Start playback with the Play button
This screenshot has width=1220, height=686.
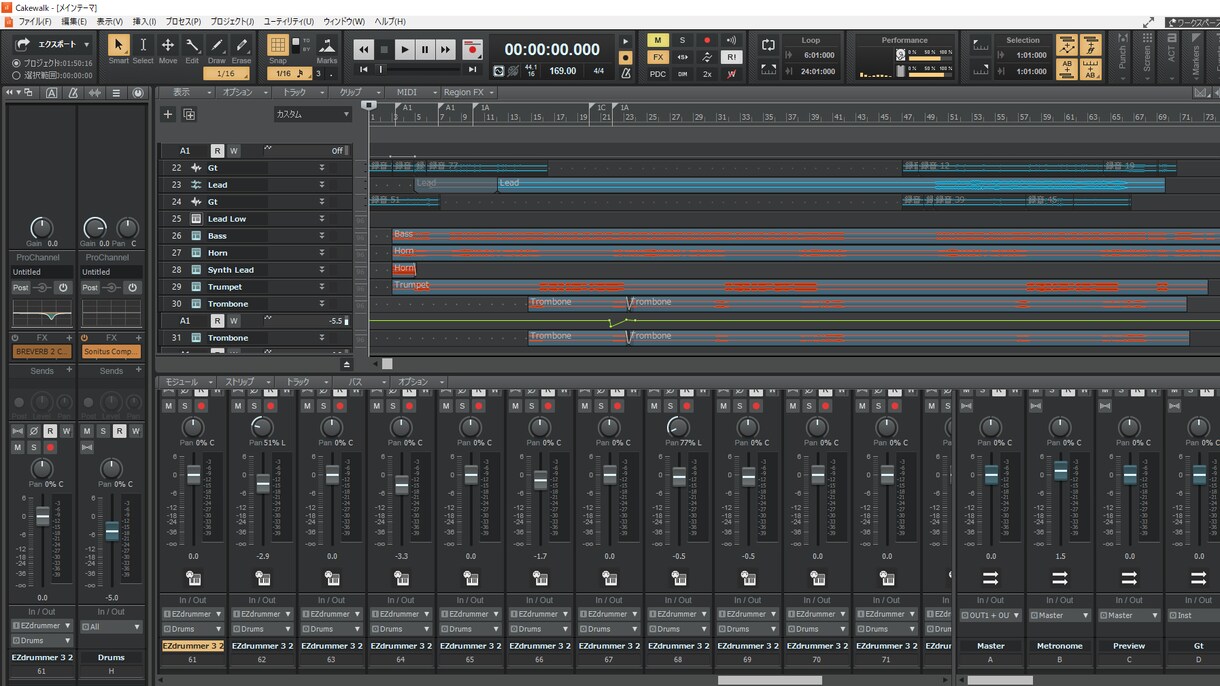pyautogui.click(x=404, y=49)
